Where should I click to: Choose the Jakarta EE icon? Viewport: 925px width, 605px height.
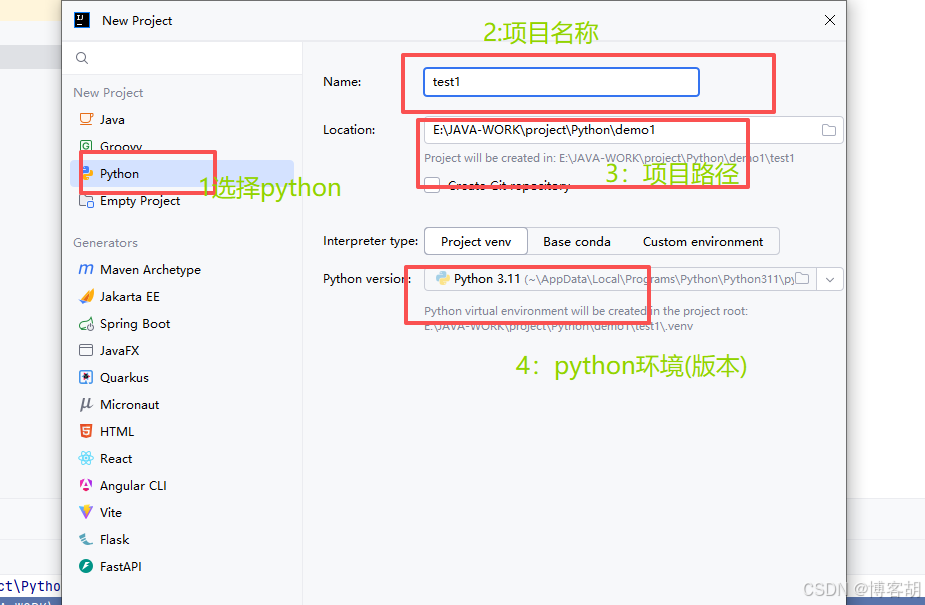click(86, 296)
